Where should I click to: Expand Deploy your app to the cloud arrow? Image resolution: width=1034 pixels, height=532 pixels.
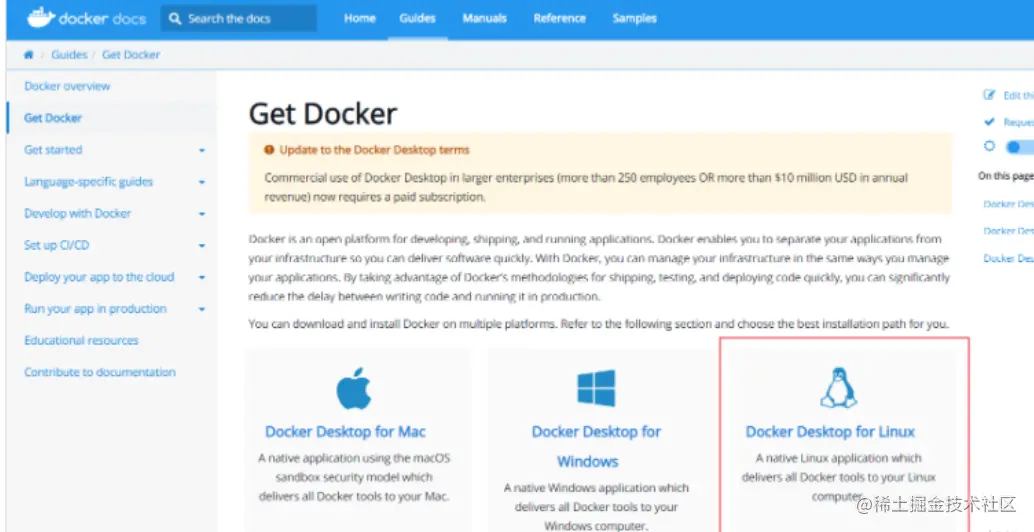click(x=202, y=278)
